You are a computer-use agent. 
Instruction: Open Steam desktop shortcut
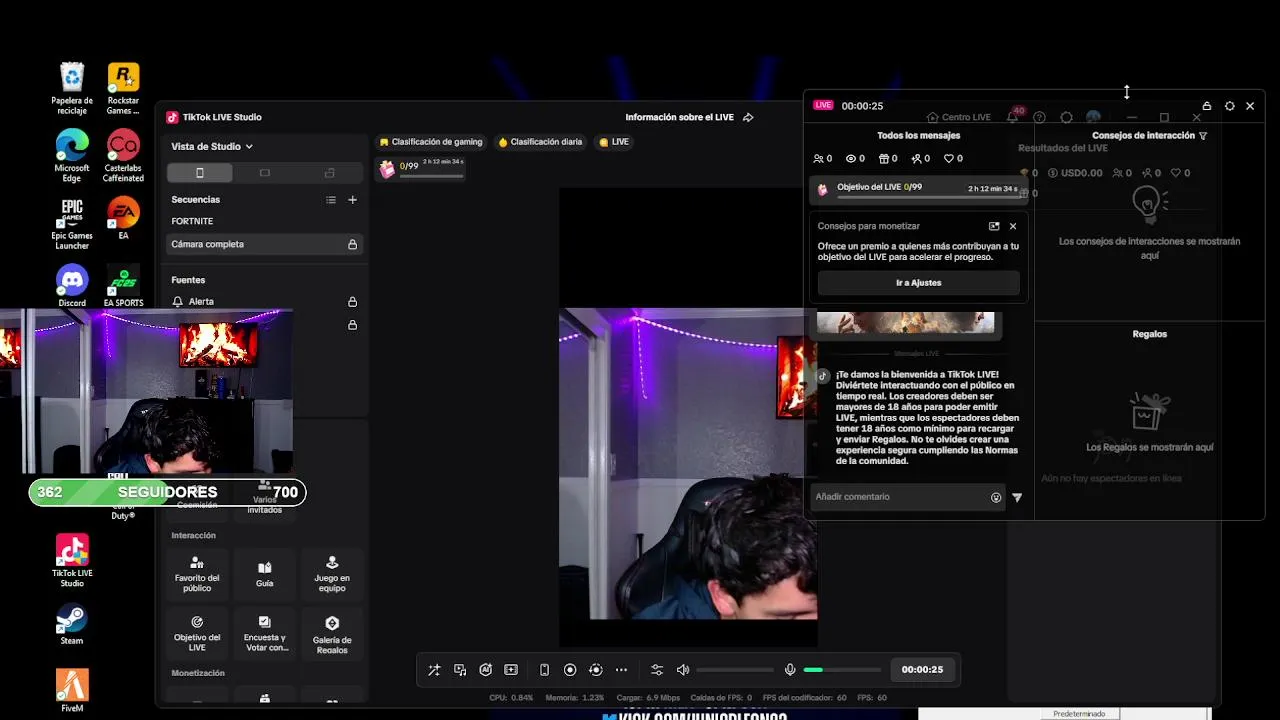coord(72,624)
